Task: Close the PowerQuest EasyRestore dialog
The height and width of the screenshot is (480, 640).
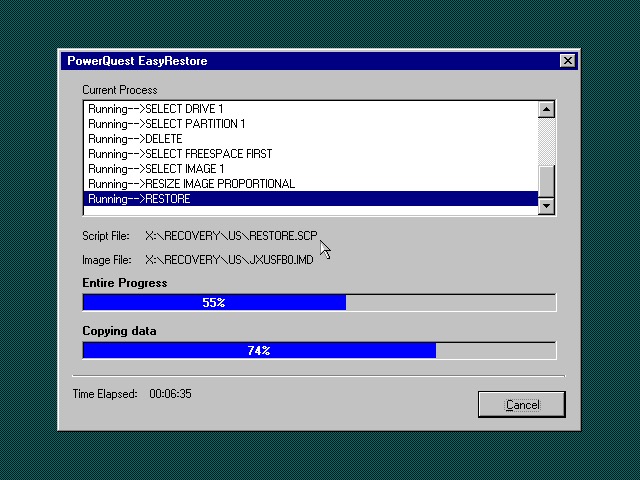Action: point(568,61)
